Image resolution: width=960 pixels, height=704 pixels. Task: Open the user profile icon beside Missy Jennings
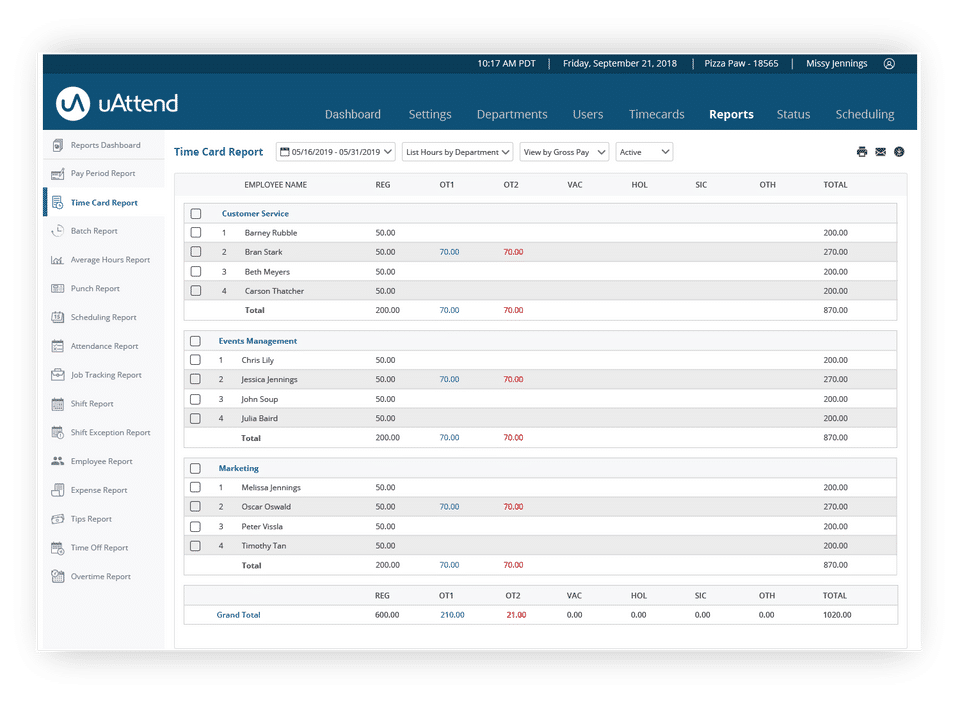(x=889, y=64)
